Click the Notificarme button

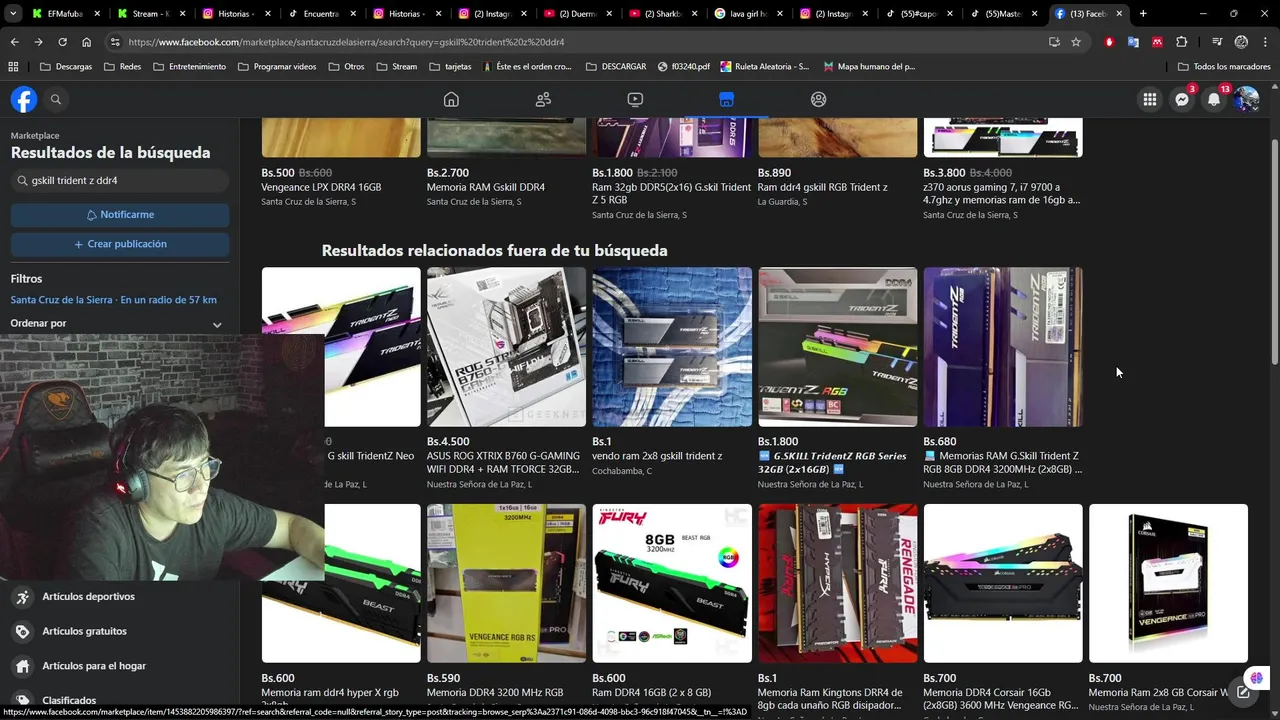tap(120, 215)
